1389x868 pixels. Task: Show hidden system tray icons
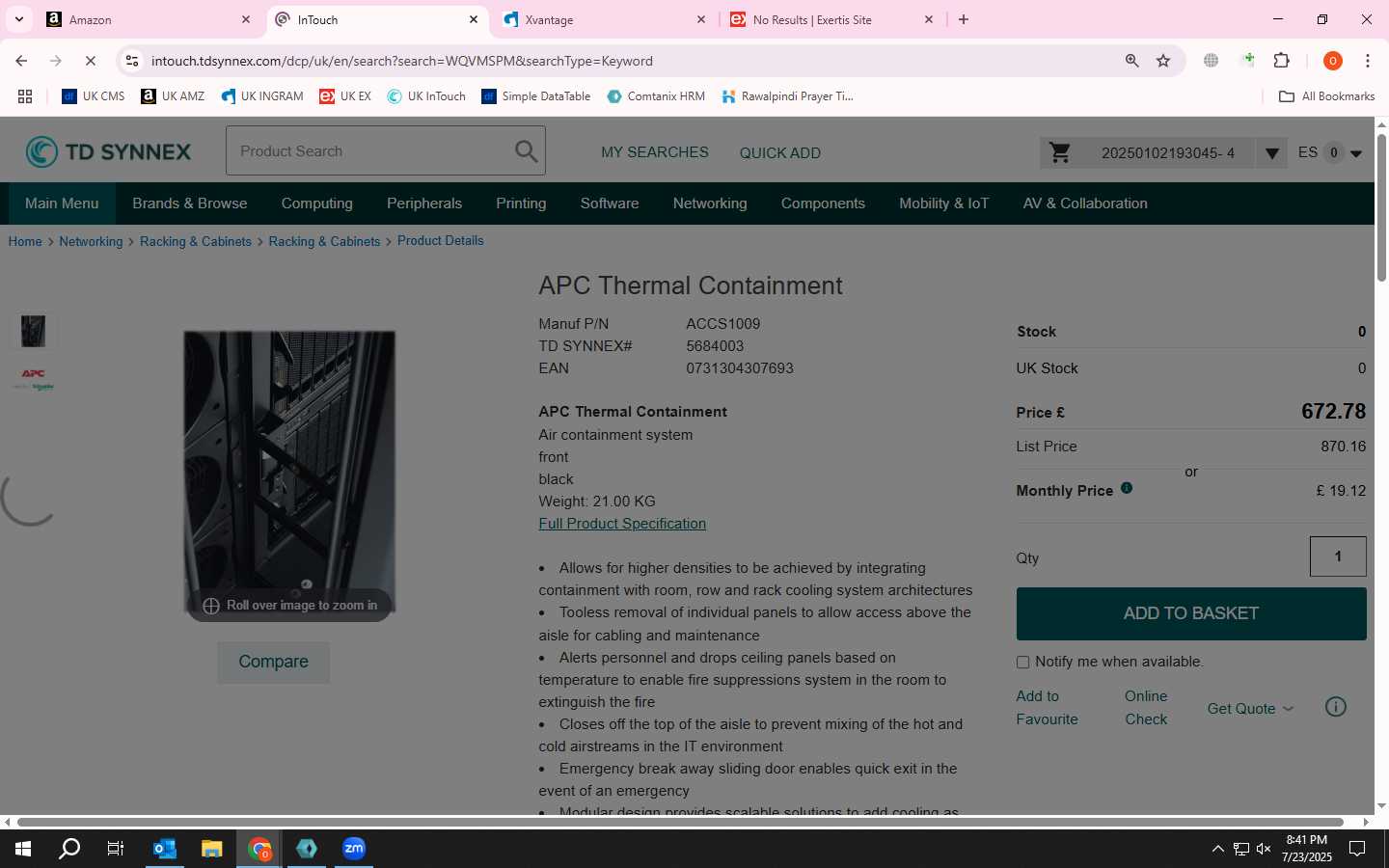1217,849
